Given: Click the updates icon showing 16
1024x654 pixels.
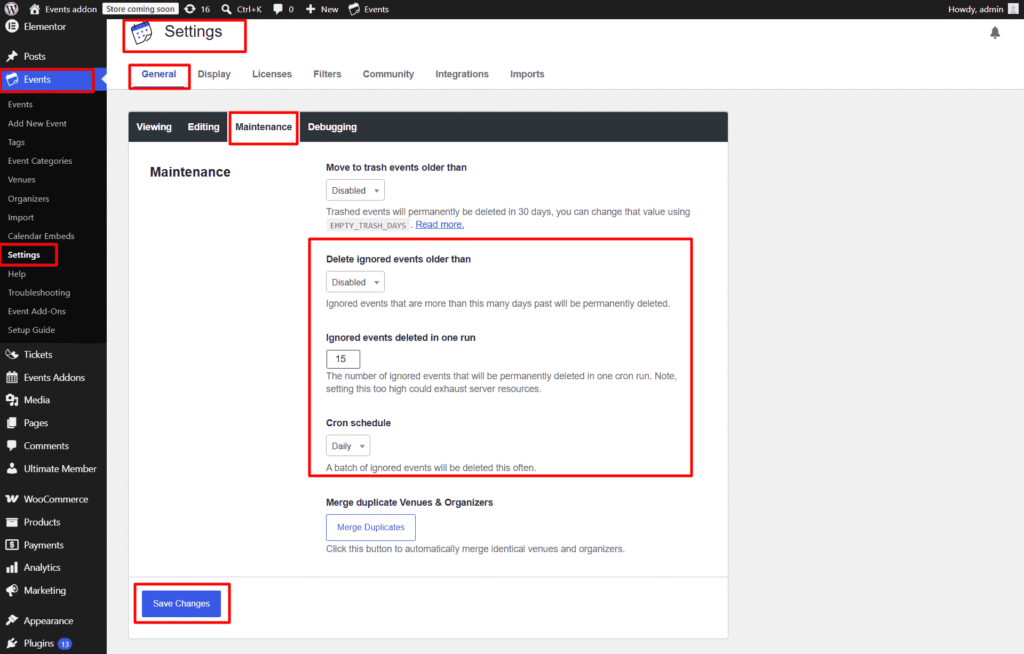Looking at the screenshot, I should [190, 9].
